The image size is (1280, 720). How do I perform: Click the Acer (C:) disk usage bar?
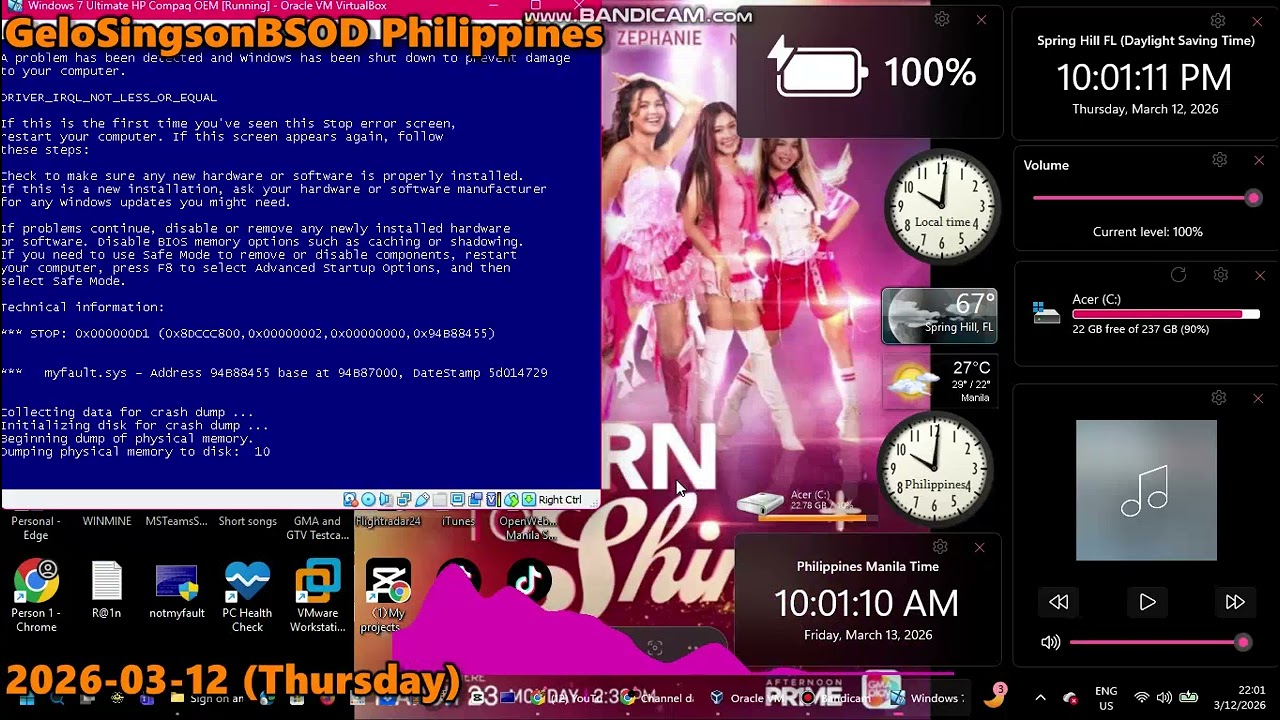[1166, 314]
